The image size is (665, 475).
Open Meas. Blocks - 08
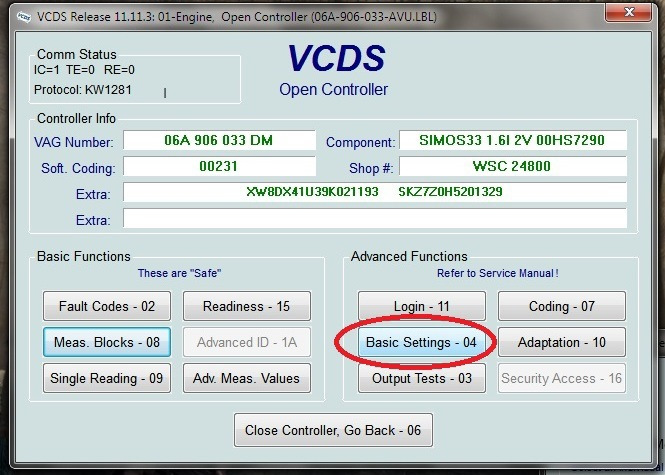tap(107, 342)
